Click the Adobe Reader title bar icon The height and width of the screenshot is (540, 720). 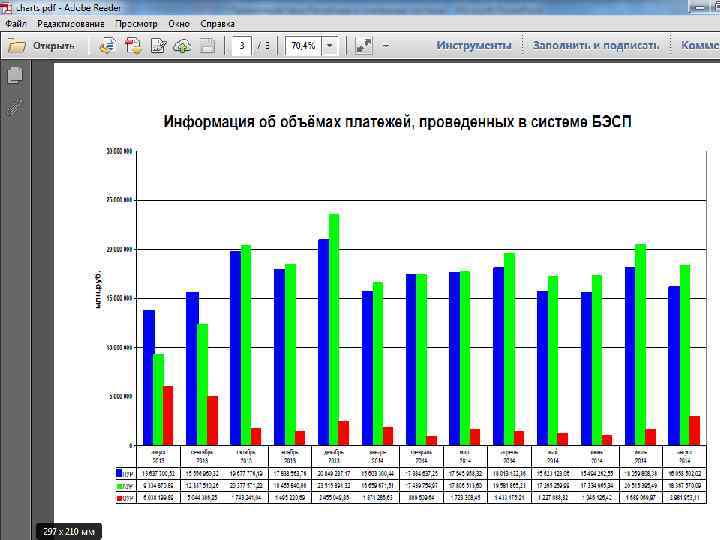pos(6,7)
